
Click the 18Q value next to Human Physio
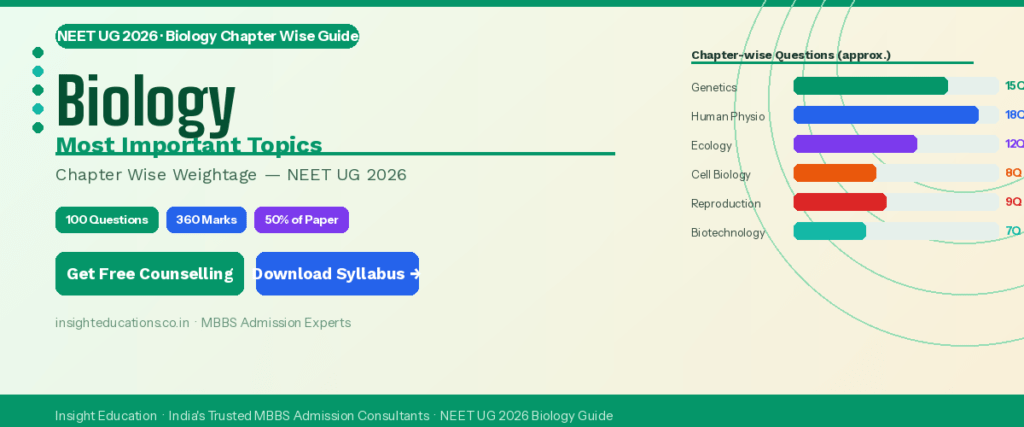[x=1013, y=115]
